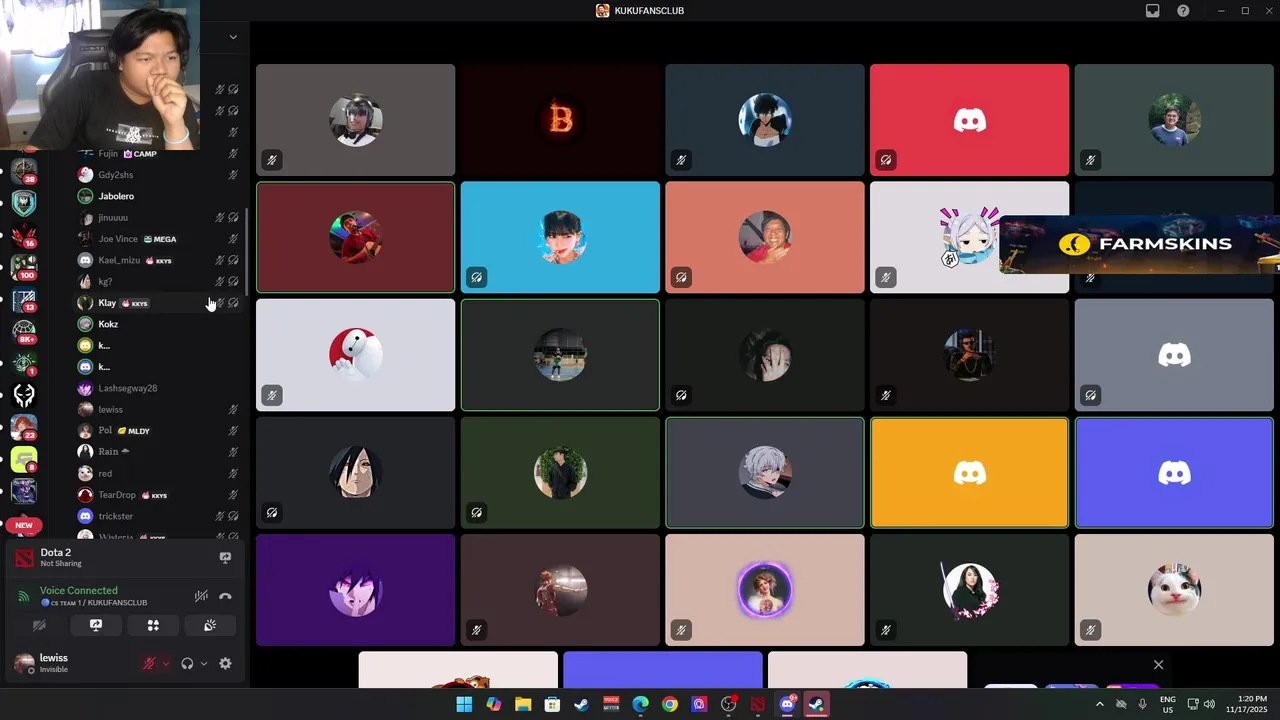Image resolution: width=1280 pixels, height=720 pixels.
Task: Expand the server header dropdown chevron
Action: click(233, 37)
